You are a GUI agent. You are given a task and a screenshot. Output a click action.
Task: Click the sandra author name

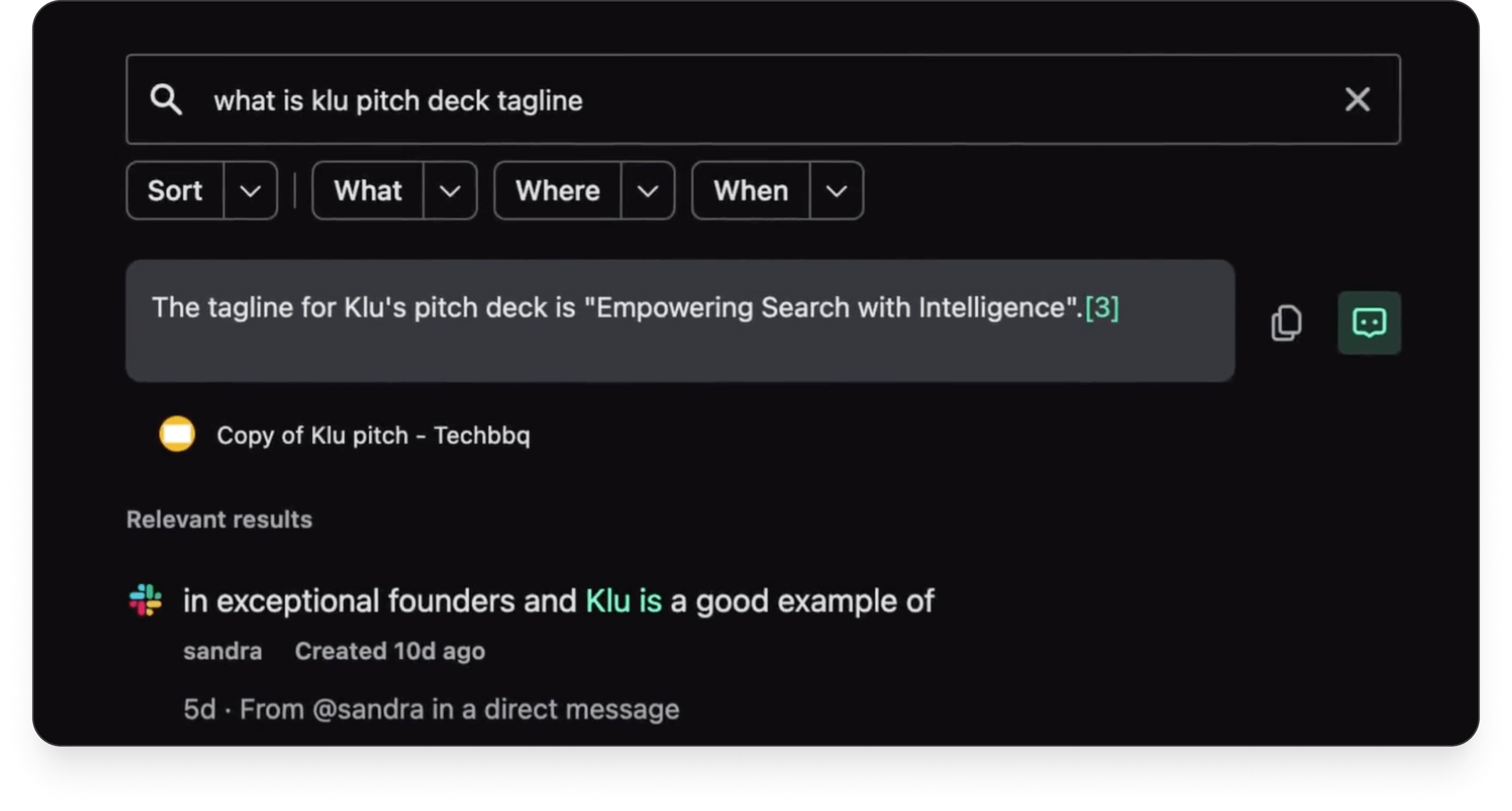(x=223, y=650)
